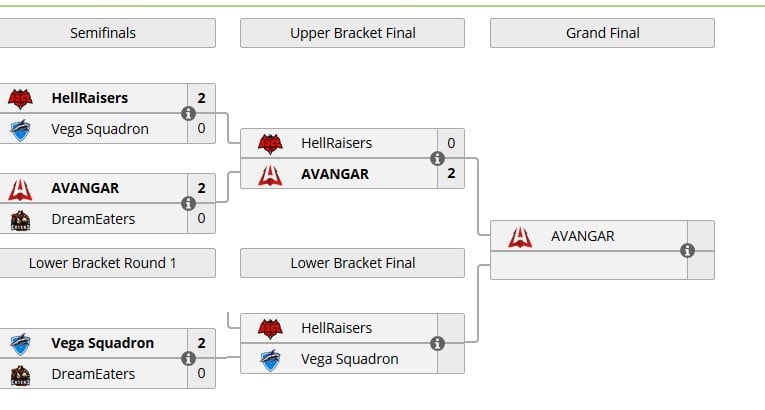Select the Grand Final round header

tap(603, 33)
